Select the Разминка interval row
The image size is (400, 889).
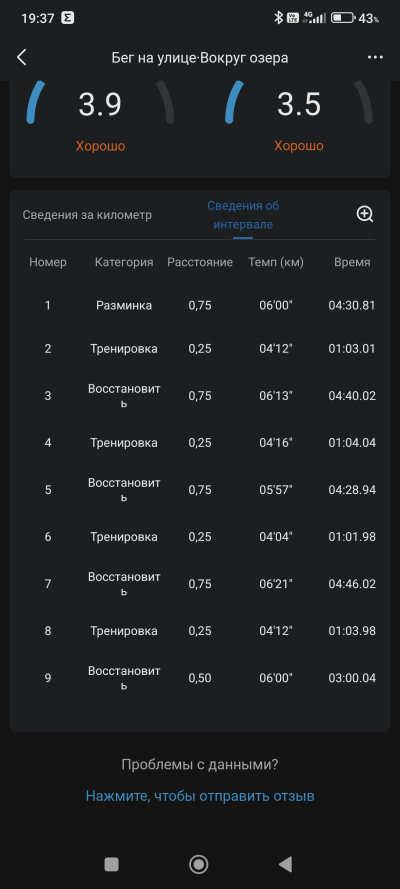pos(200,306)
